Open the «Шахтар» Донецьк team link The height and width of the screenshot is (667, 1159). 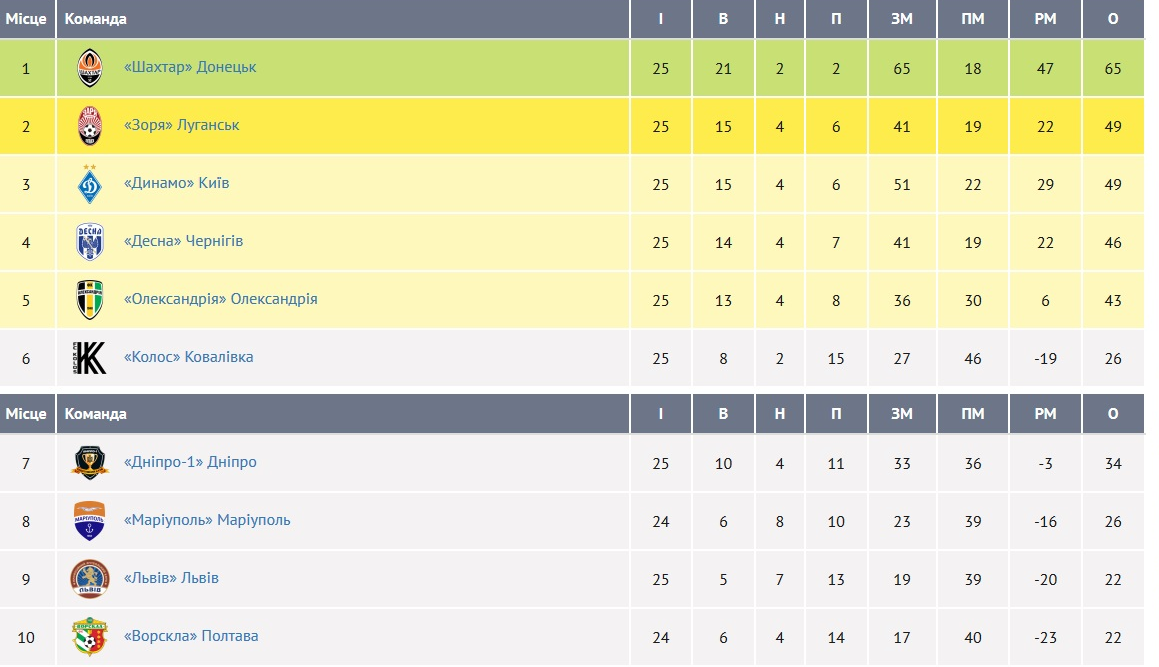[x=190, y=67]
